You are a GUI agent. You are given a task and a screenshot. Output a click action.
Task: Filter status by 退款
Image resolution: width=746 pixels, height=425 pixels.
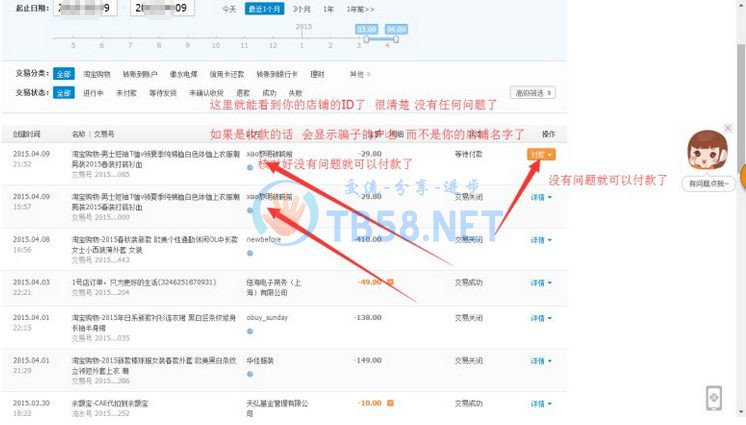[x=240, y=93]
